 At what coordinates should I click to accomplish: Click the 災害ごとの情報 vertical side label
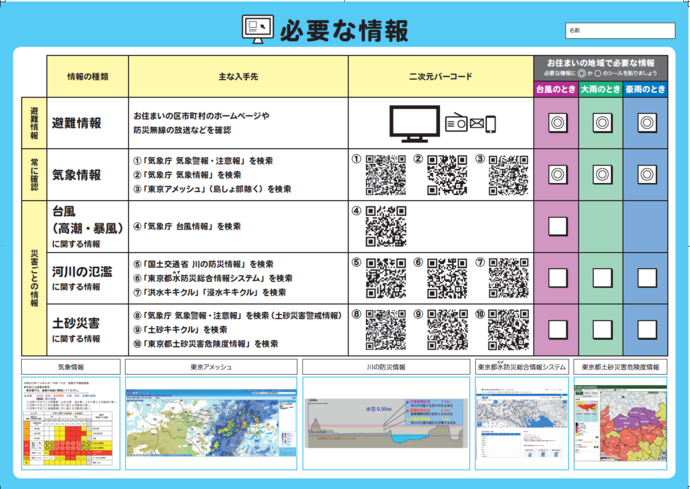coord(34,278)
